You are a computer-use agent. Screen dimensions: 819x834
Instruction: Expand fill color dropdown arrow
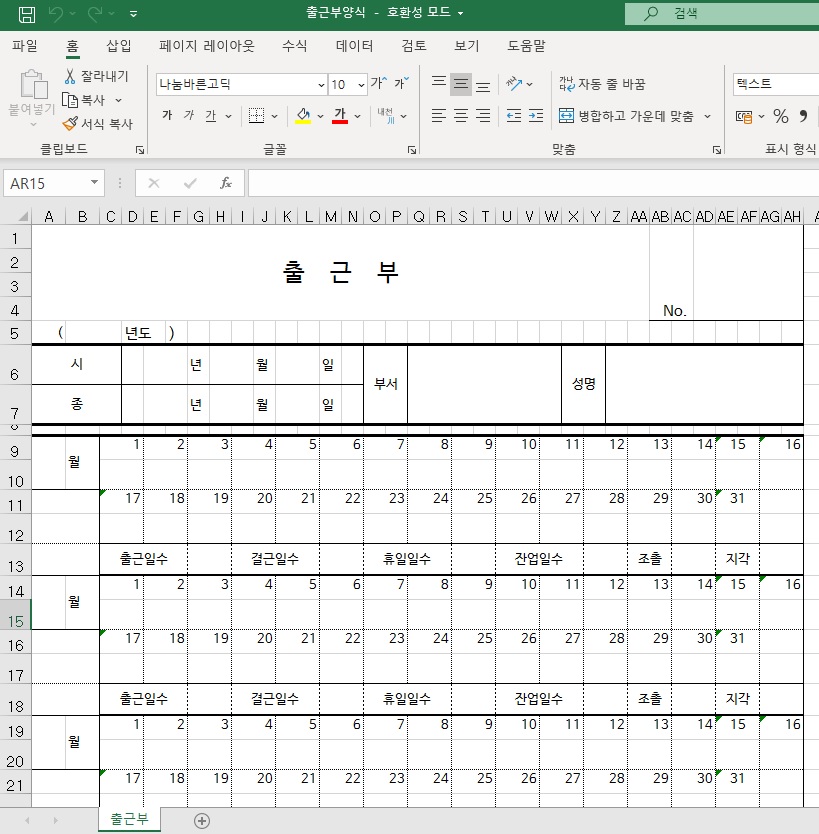[x=320, y=115]
